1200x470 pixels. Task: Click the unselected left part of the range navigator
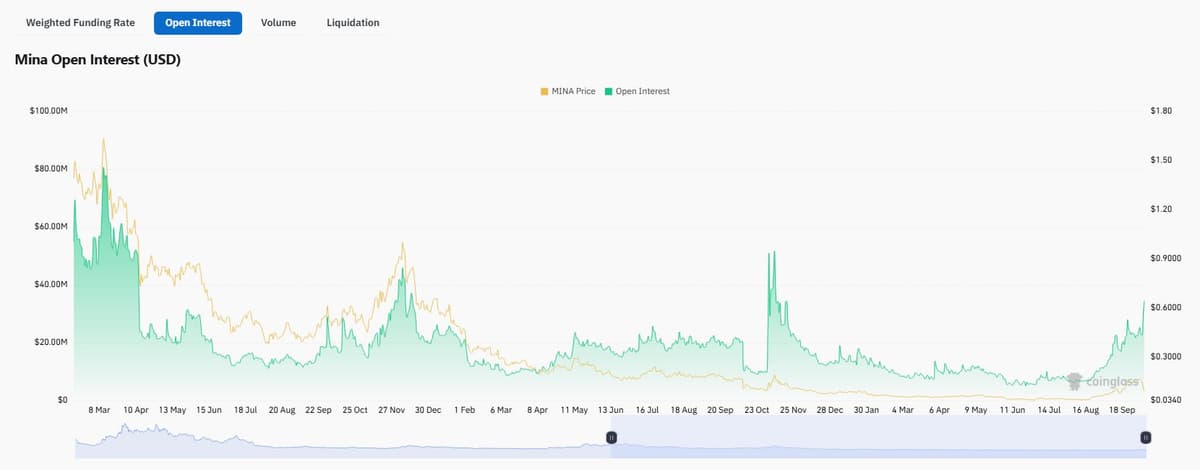coord(343,437)
